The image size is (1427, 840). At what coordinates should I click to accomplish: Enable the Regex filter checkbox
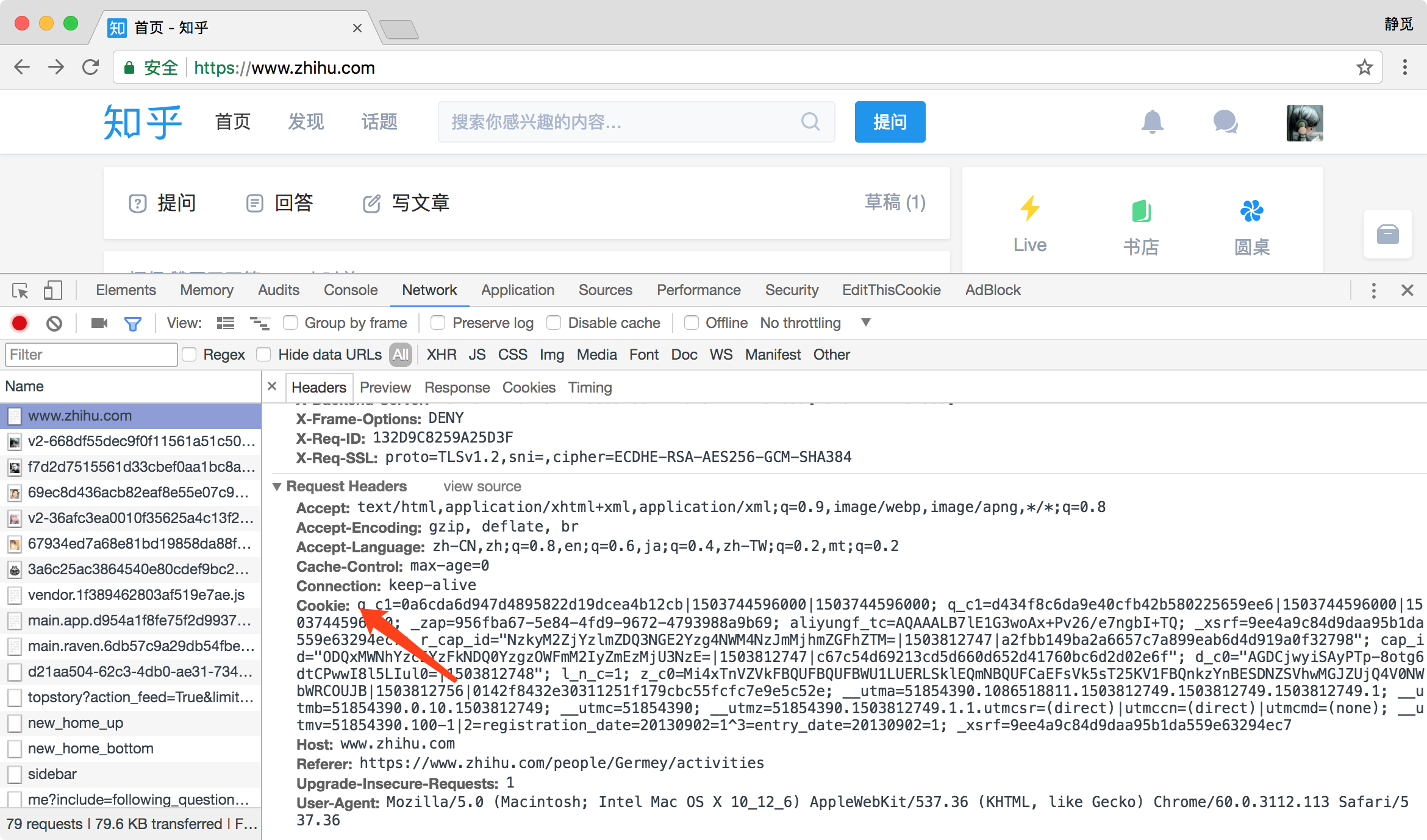190,354
